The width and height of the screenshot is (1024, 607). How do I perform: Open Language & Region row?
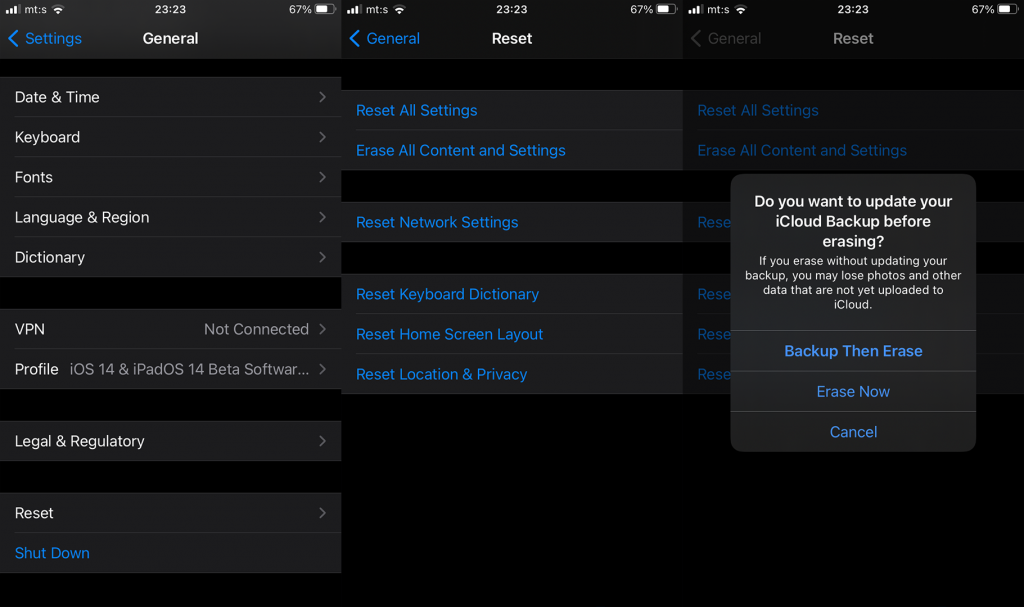tap(170, 217)
